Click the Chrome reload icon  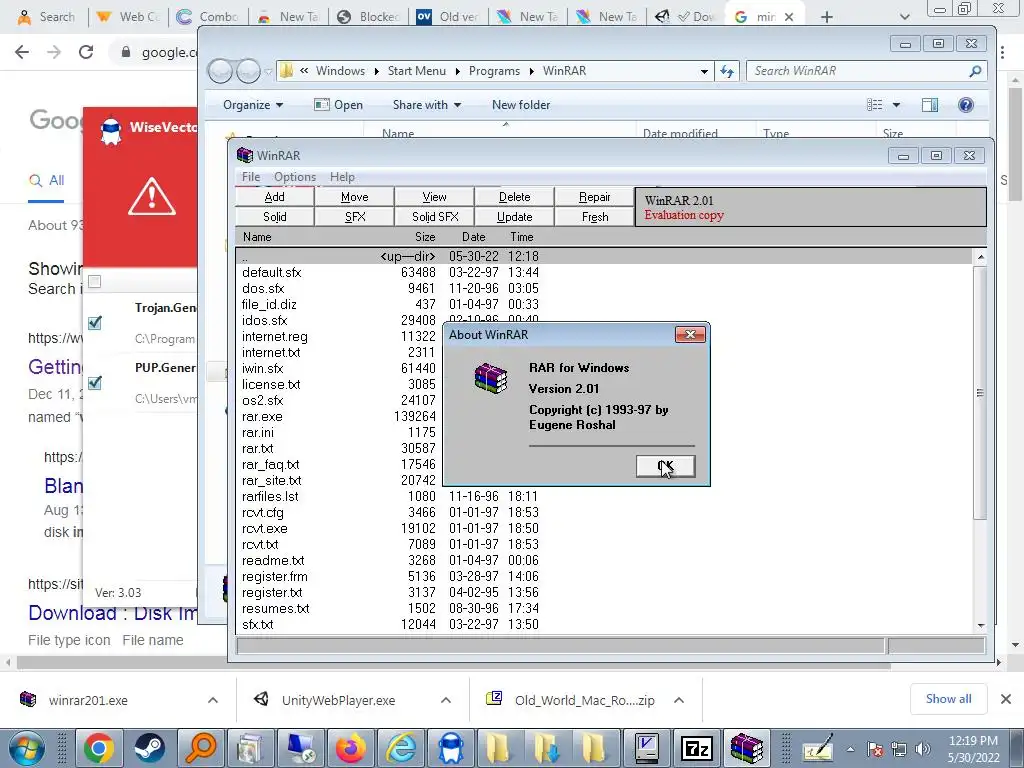[x=86, y=52]
